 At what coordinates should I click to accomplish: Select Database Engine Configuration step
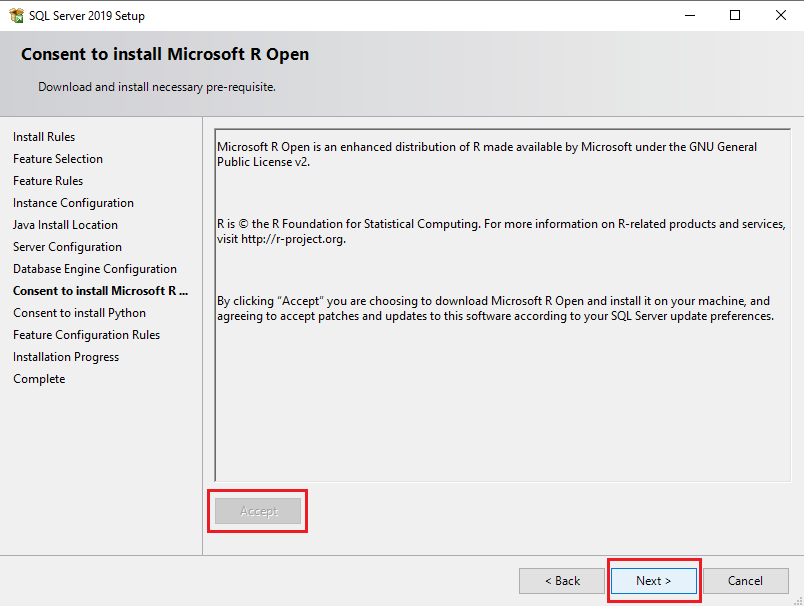click(95, 269)
